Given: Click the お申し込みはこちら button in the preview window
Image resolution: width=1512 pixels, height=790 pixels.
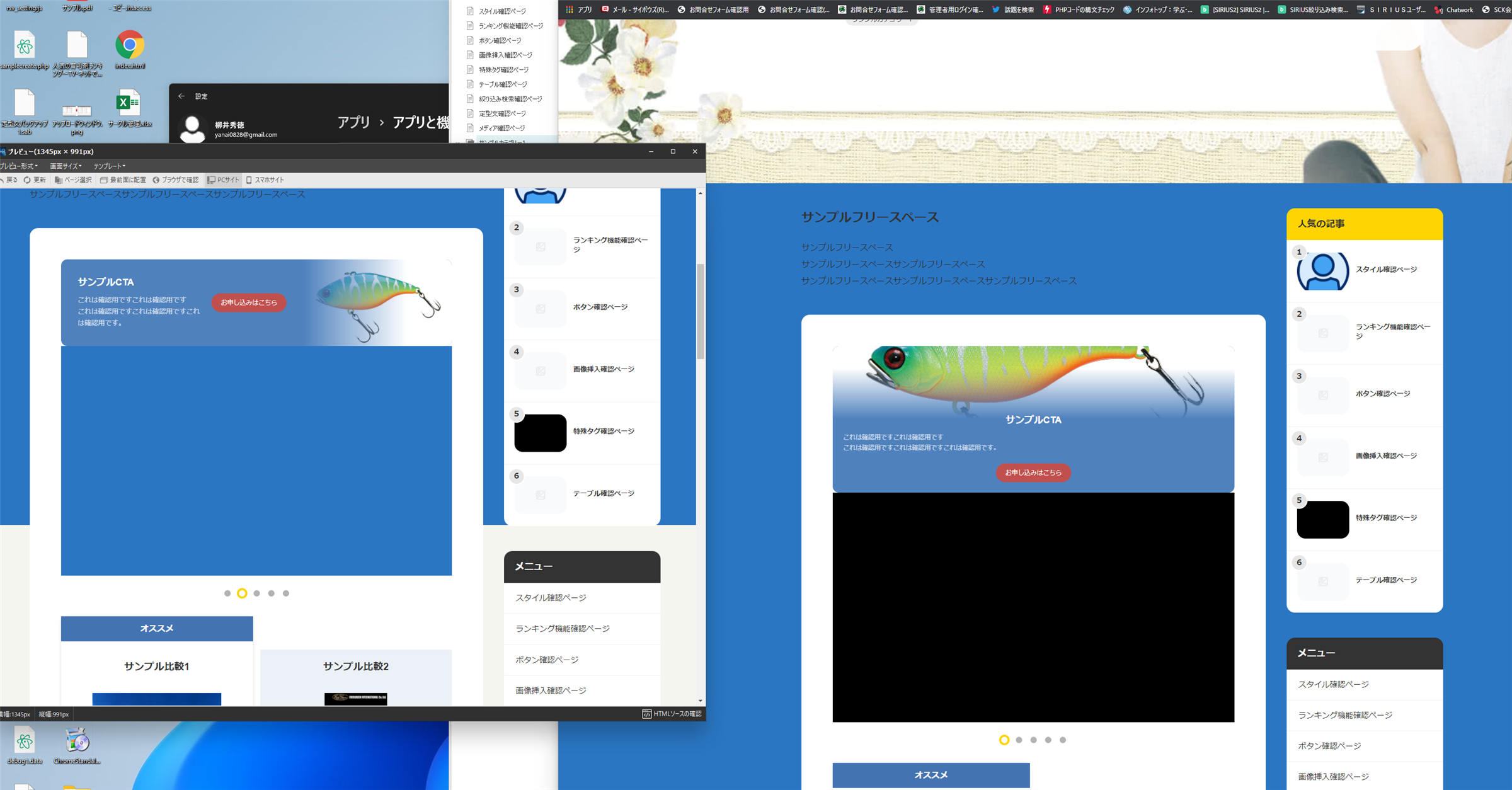Looking at the screenshot, I should [249, 302].
